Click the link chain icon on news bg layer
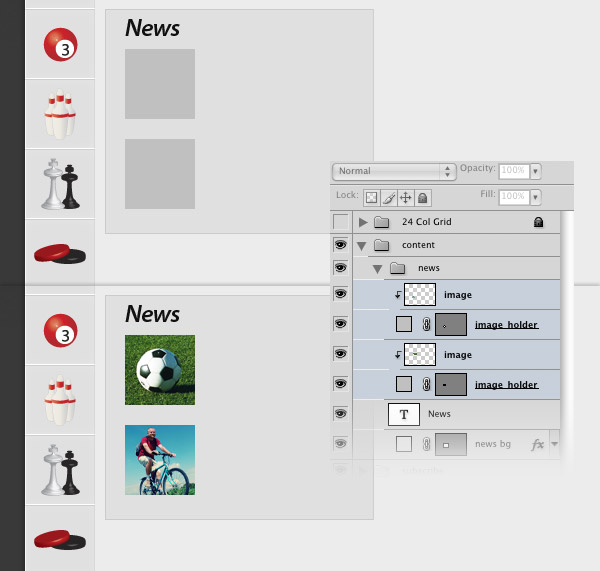Viewport: 600px width, 571px height. tap(426, 444)
